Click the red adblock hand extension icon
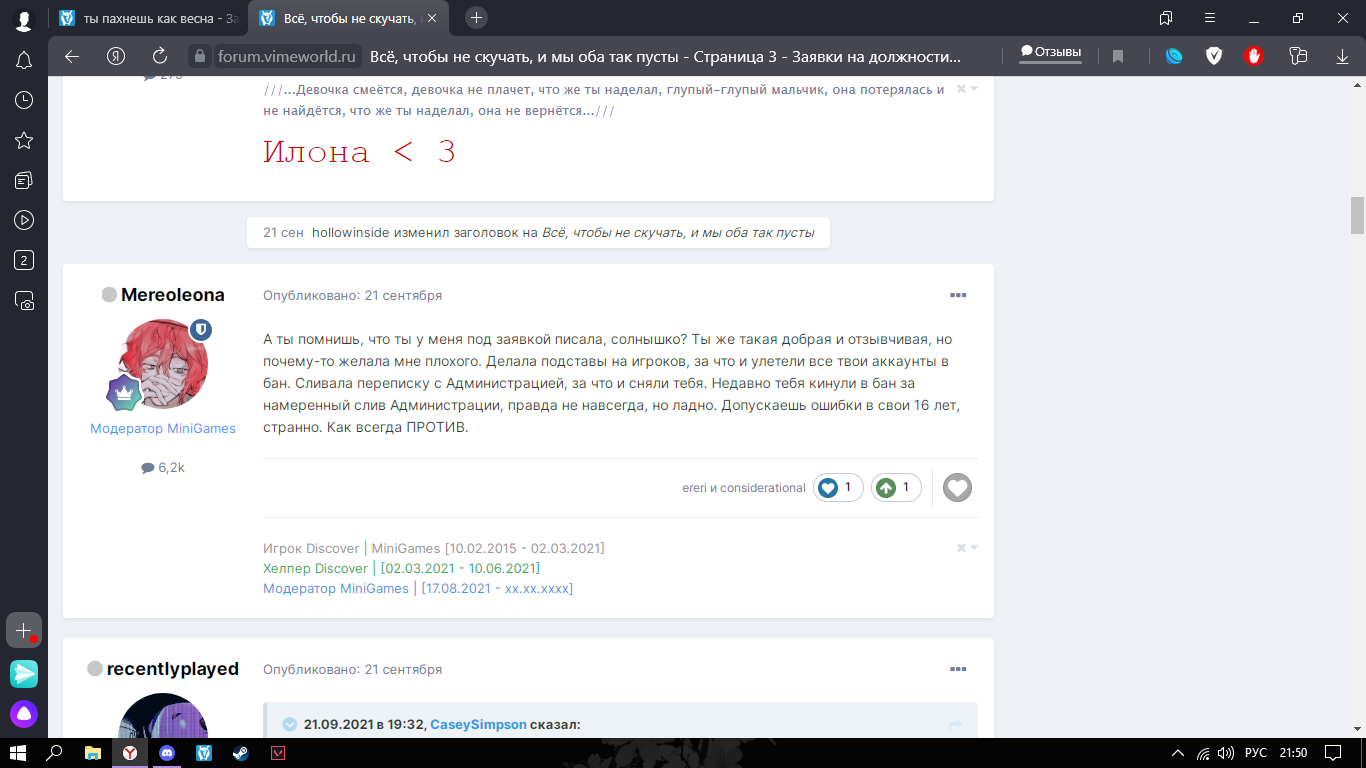The width and height of the screenshot is (1366, 768). click(1253, 56)
